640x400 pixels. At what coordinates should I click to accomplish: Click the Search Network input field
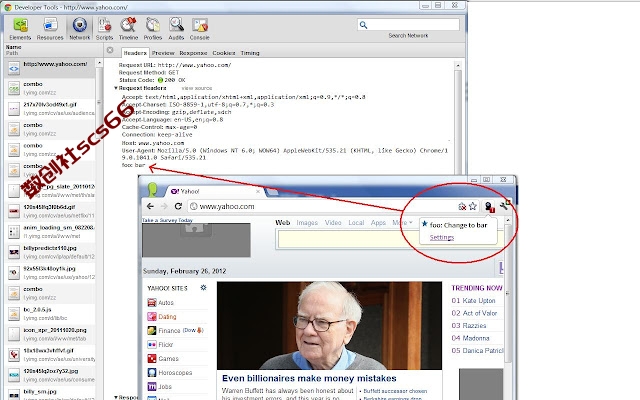(x=408, y=25)
